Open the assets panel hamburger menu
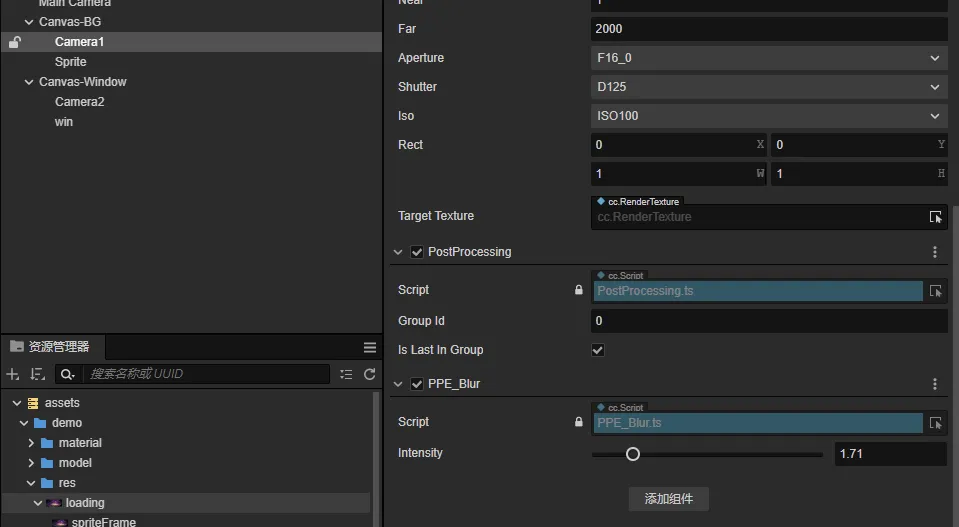Screen dimensions: 959x527 point(369,347)
